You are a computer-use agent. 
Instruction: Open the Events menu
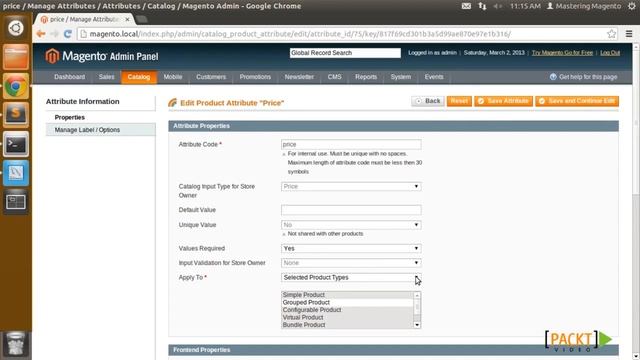click(x=433, y=77)
